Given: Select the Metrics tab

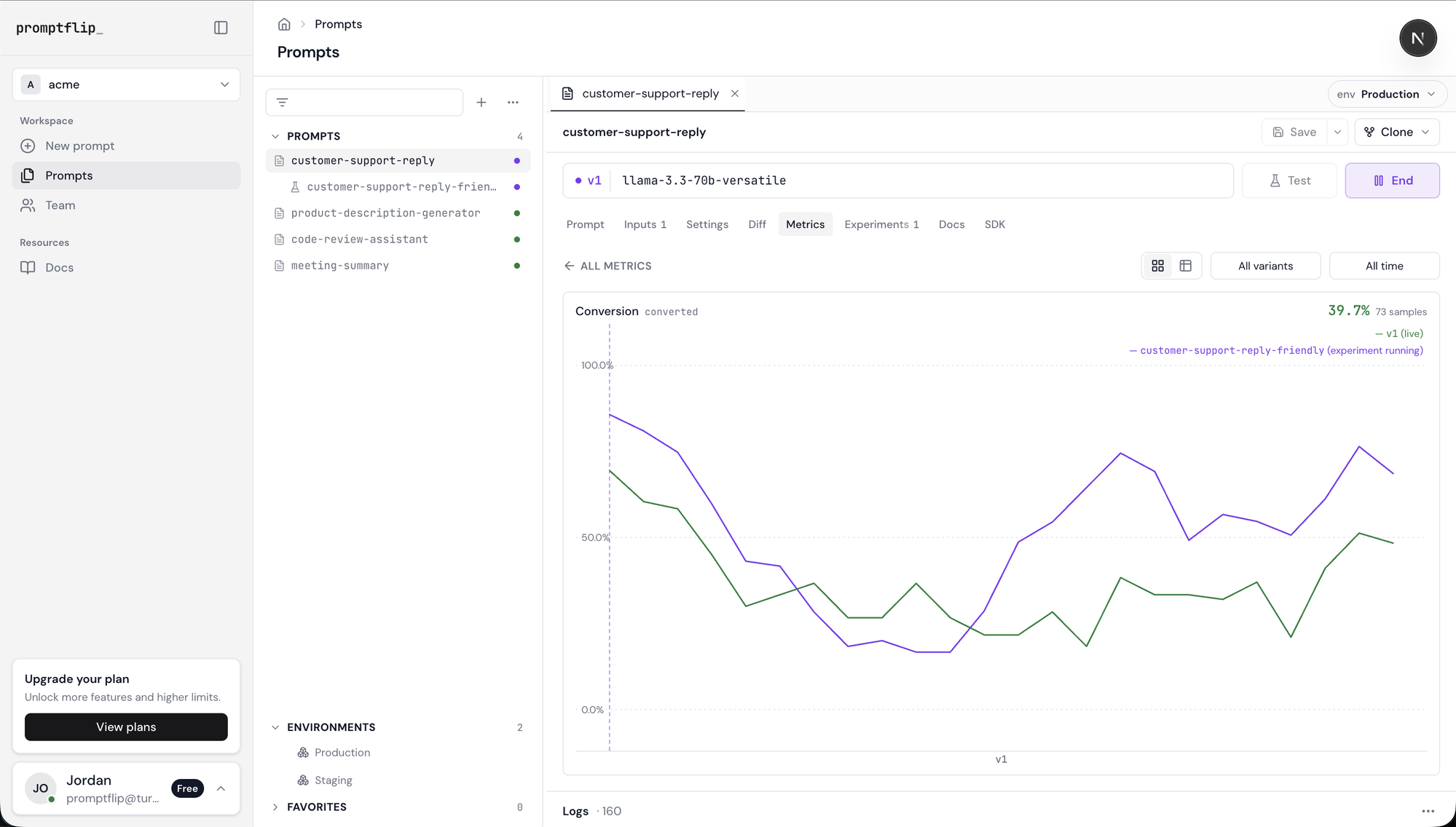Looking at the screenshot, I should 805,224.
